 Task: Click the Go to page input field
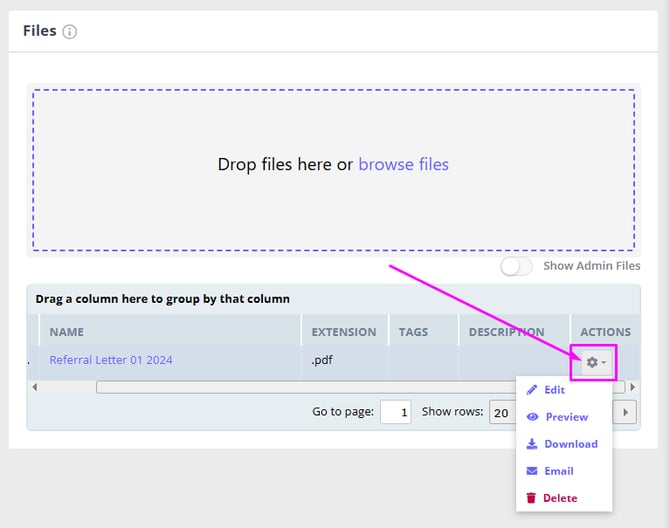click(x=395, y=412)
